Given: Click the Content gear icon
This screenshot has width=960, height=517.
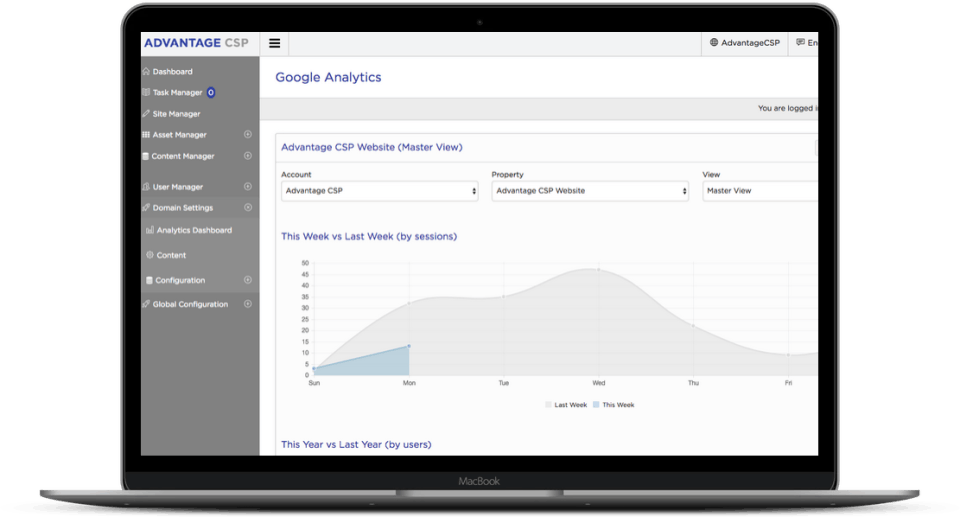Looking at the screenshot, I should 150,255.
